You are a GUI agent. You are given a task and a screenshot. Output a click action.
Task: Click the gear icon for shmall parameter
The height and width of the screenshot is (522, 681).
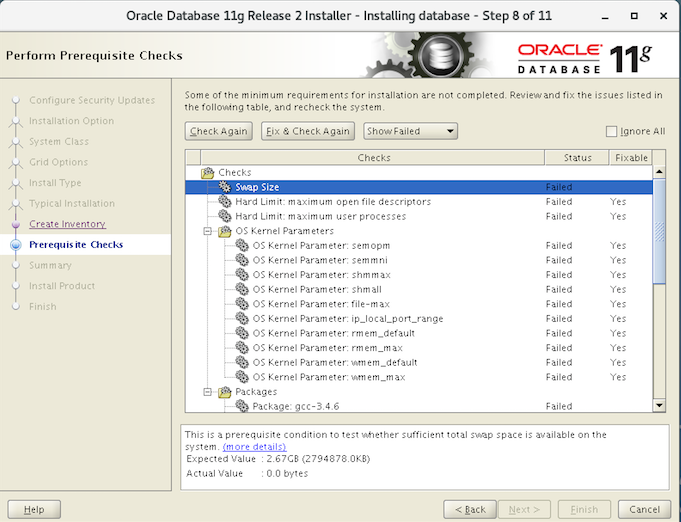242,289
